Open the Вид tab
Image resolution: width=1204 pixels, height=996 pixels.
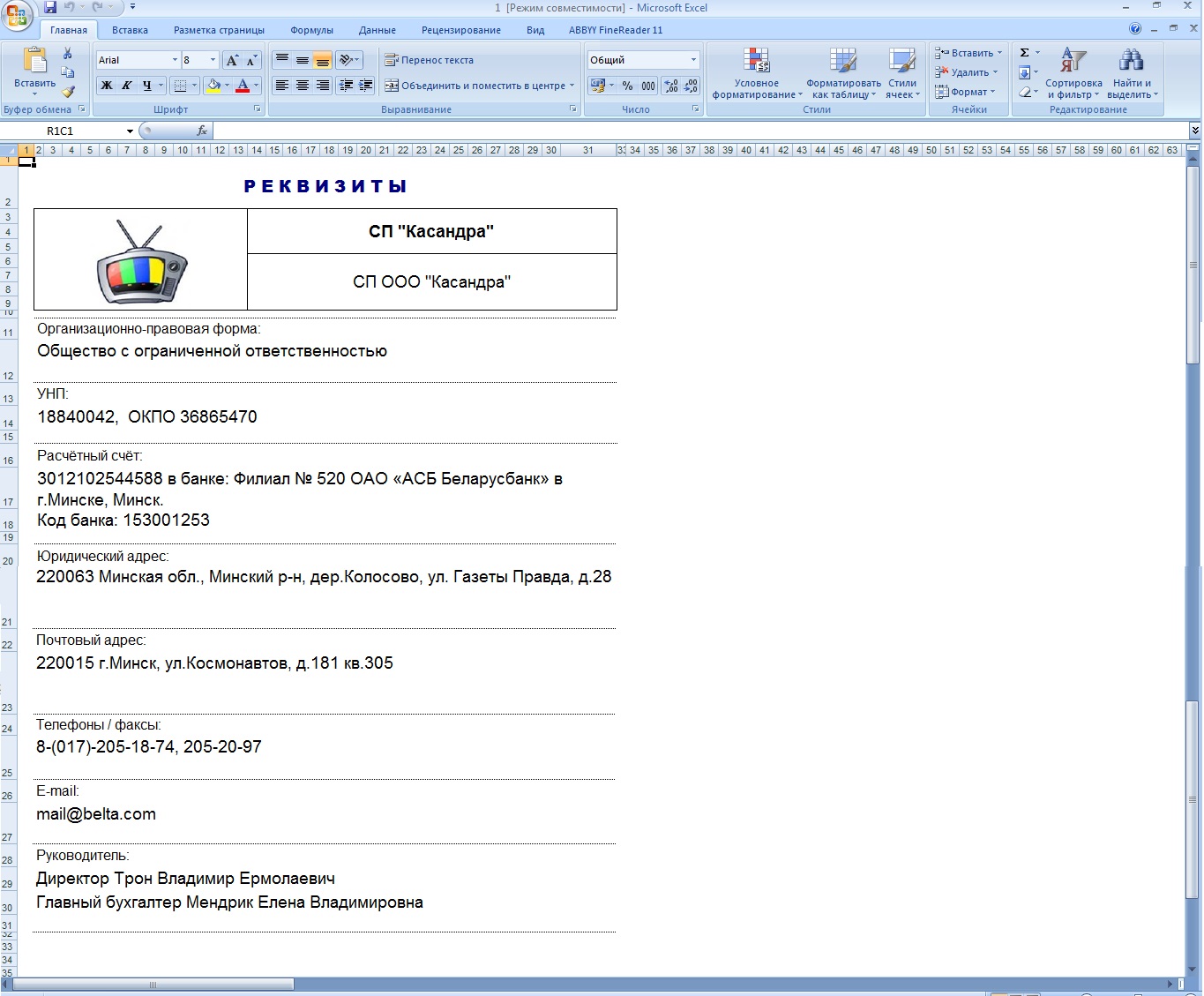(535, 30)
